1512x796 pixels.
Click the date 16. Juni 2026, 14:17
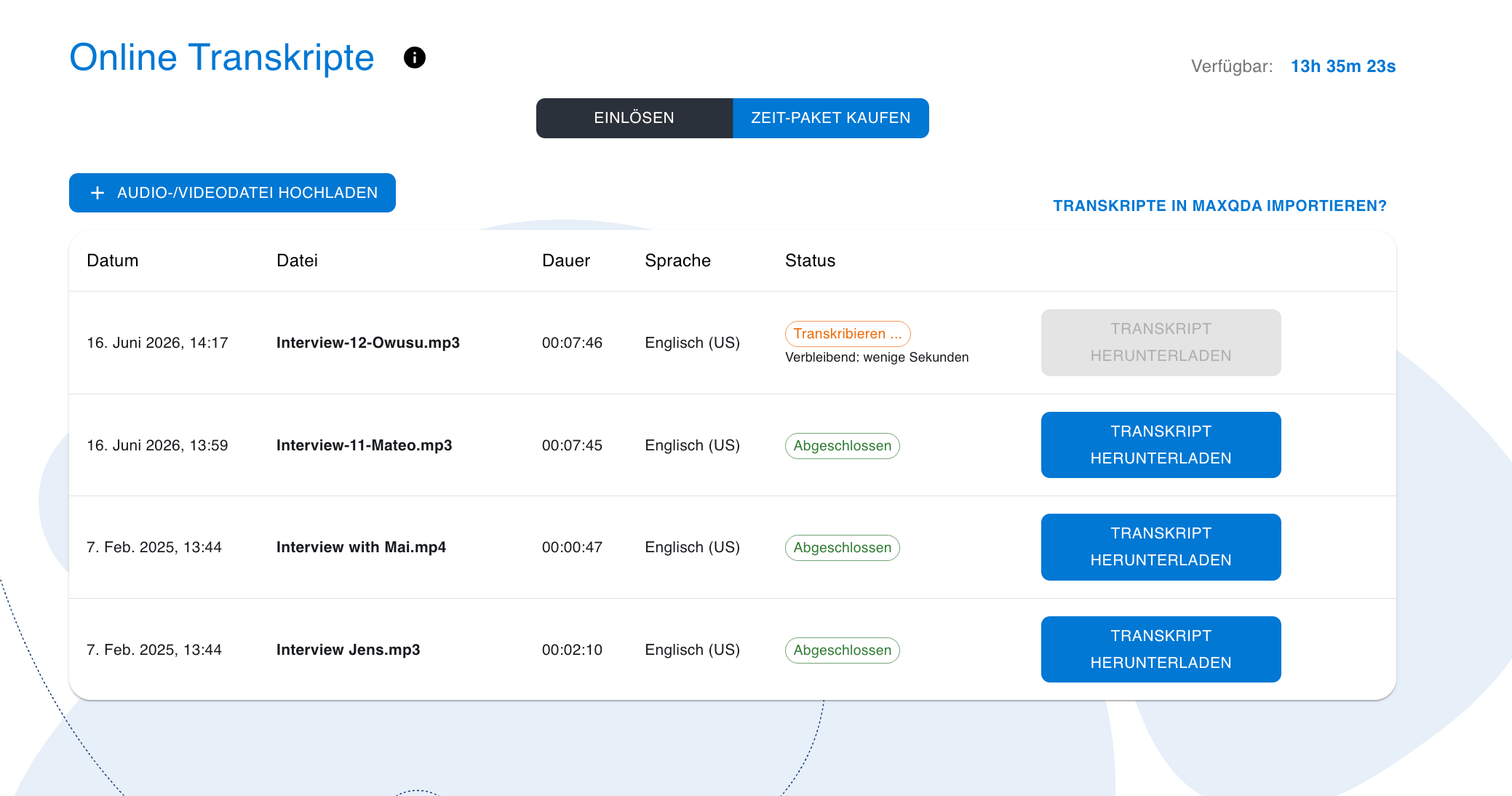pos(158,343)
